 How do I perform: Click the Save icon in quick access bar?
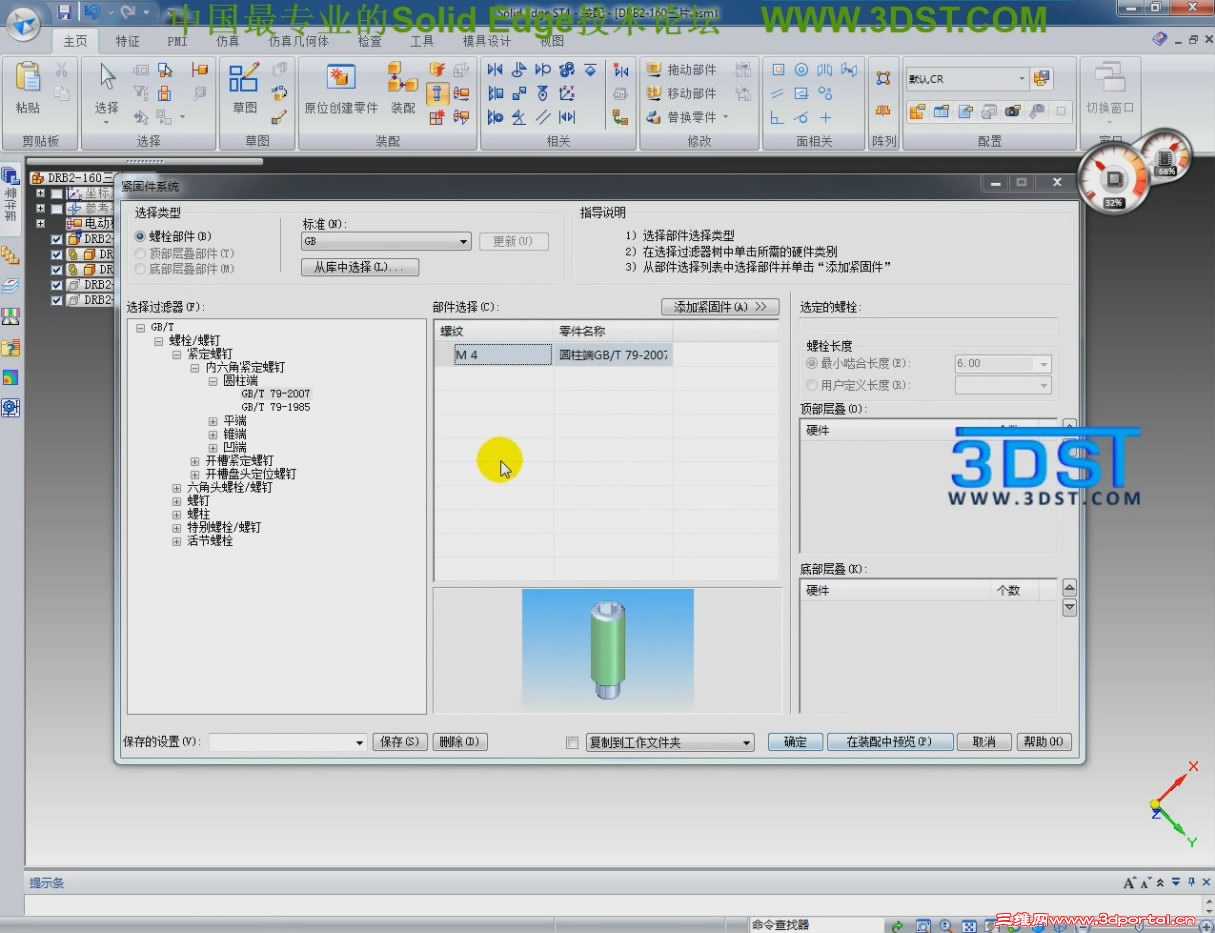pyautogui.click(x=64, y=12)
